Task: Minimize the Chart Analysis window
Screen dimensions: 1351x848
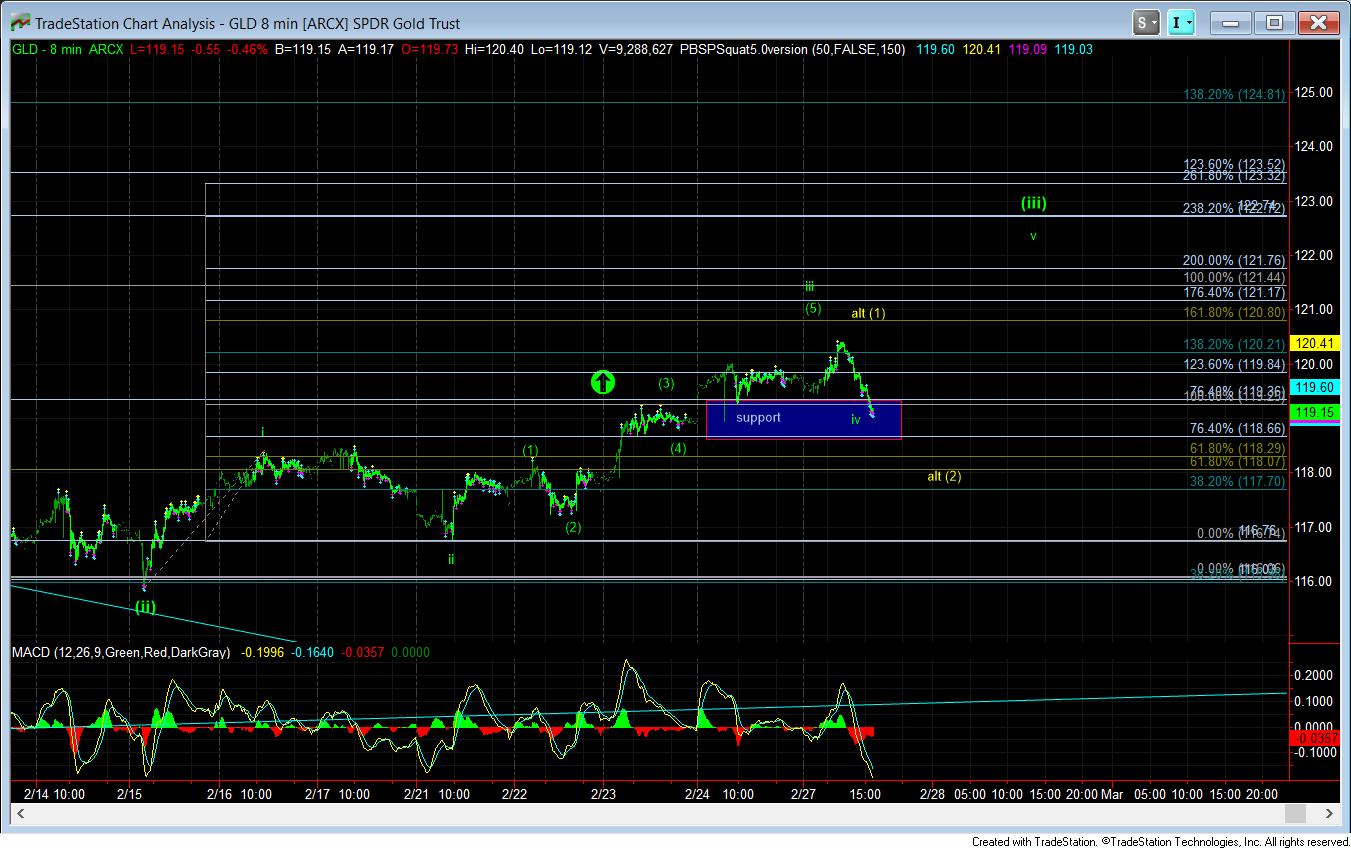Action: click(1231, 22)
